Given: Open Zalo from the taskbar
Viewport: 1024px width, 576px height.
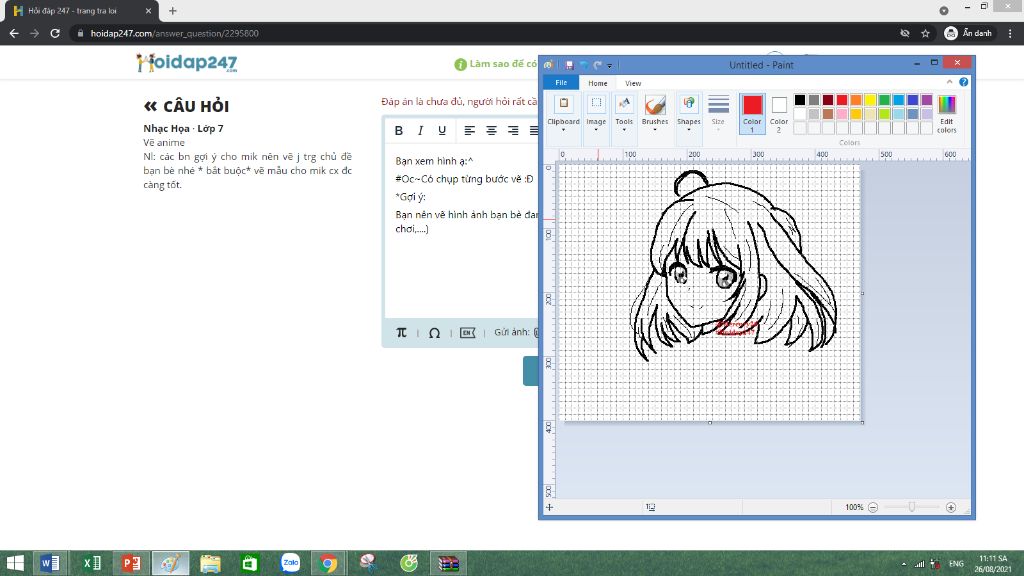Looking at the screenshot, I should (290, 563).
